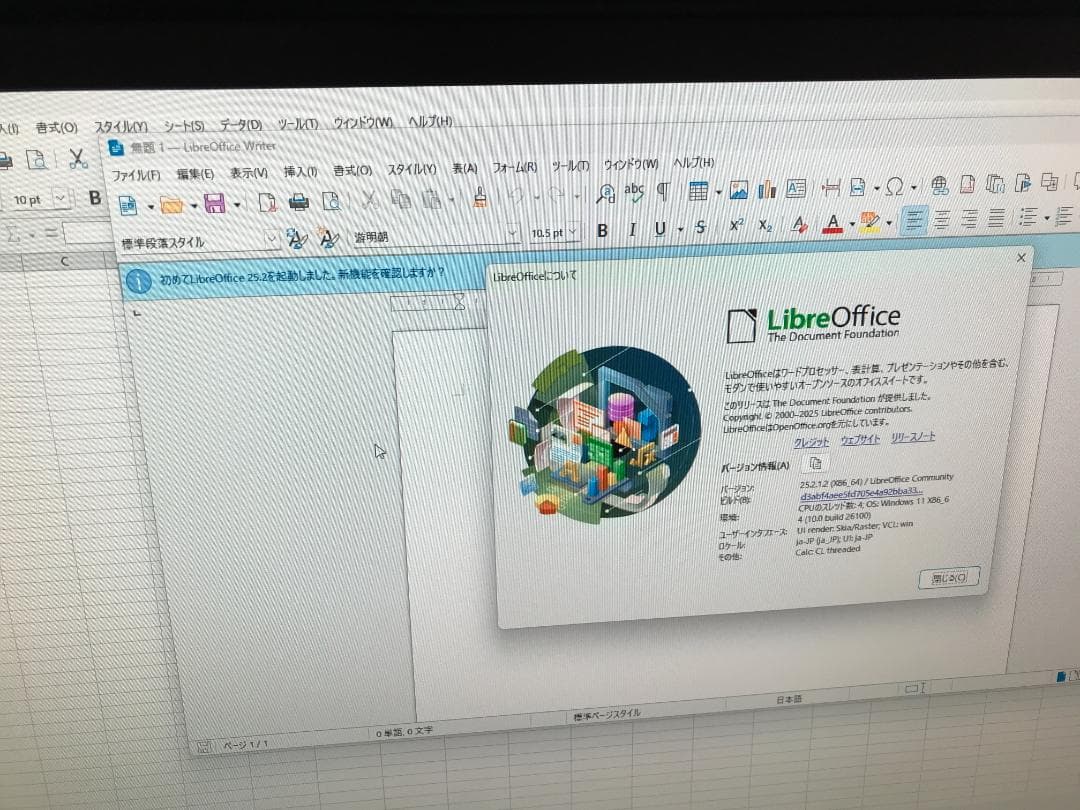Click the Insert Image icon
Image resolution: width=1080 pixels, height=810 pixels.
pos(739,190)
